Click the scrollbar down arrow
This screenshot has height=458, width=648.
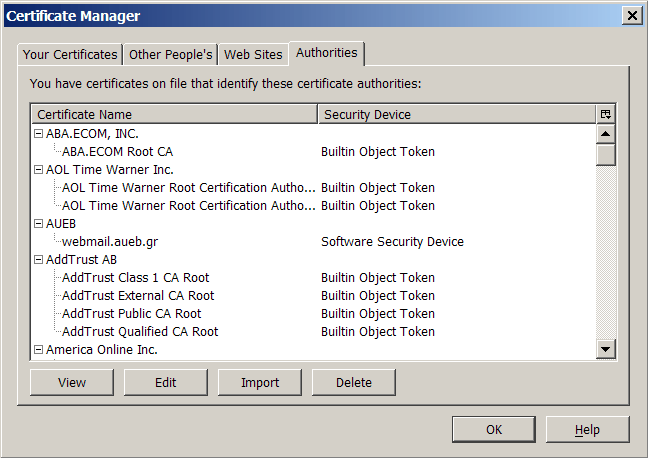(605, 349)
